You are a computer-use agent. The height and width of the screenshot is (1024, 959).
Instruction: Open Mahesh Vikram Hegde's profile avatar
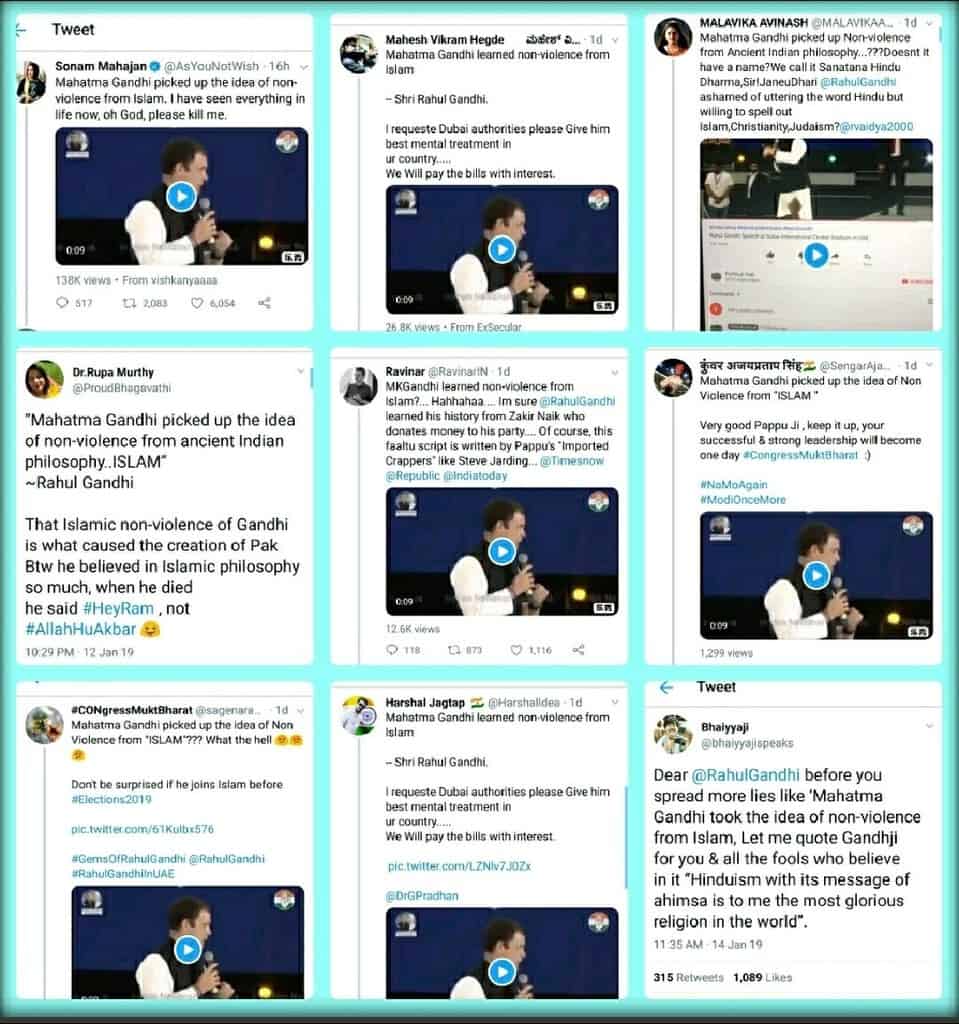[359, 53]
